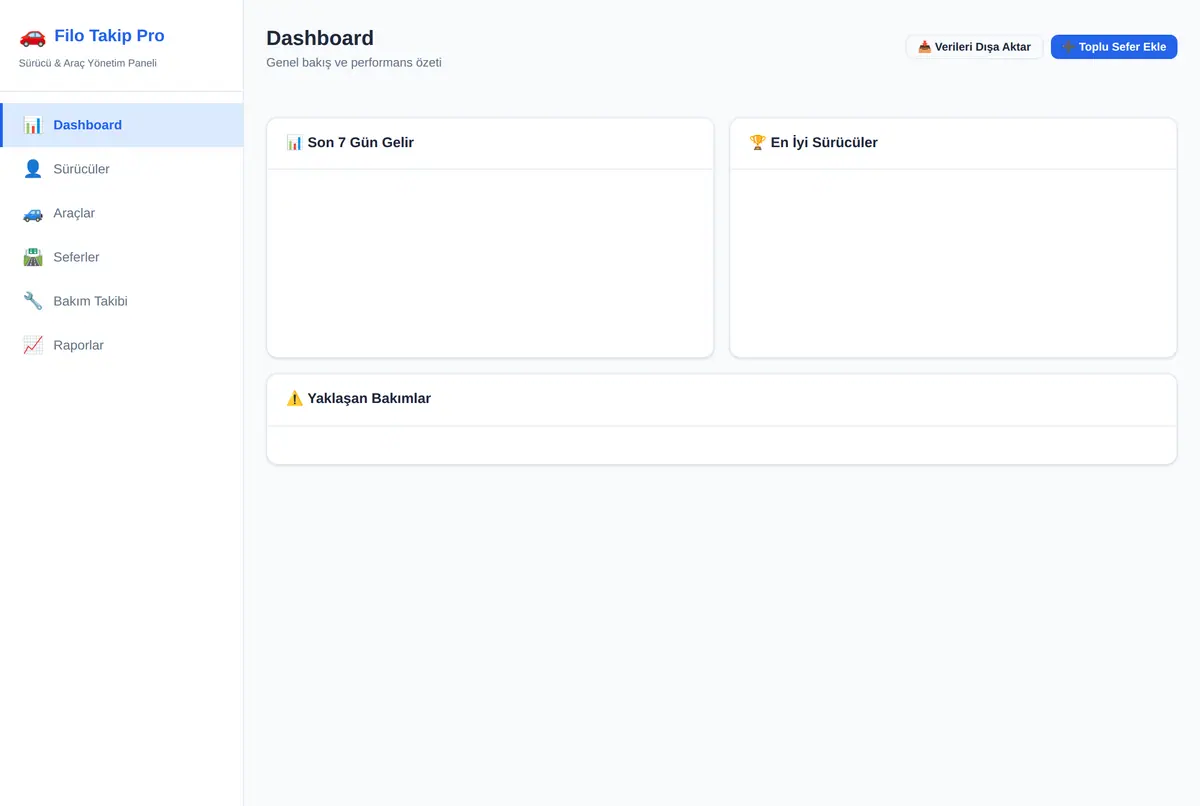Go to the Sürücüler section
The image size is (1200, 806).
coord(122,169)
